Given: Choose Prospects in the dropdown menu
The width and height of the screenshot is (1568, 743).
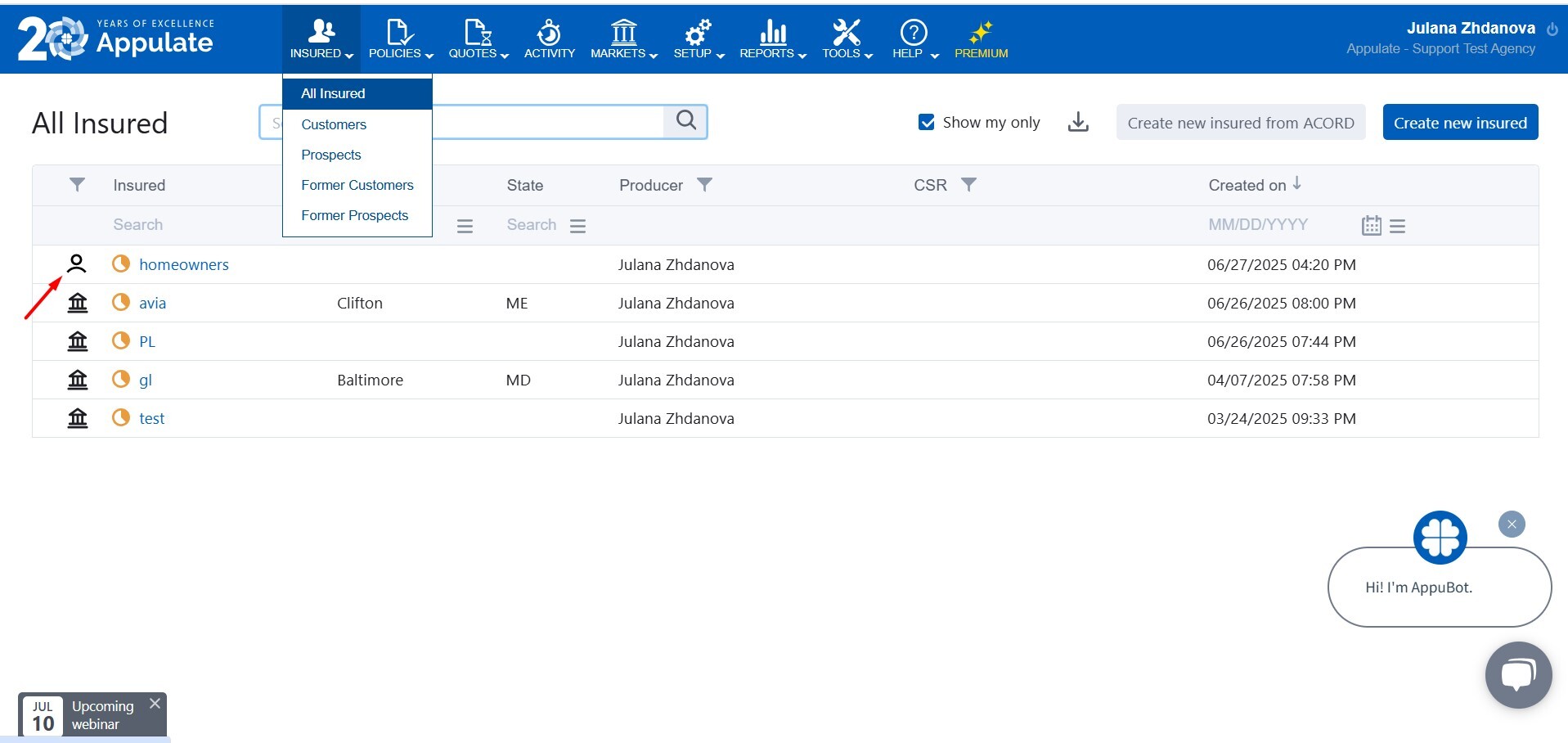Looking at the screenshot, I should point(330,155).
